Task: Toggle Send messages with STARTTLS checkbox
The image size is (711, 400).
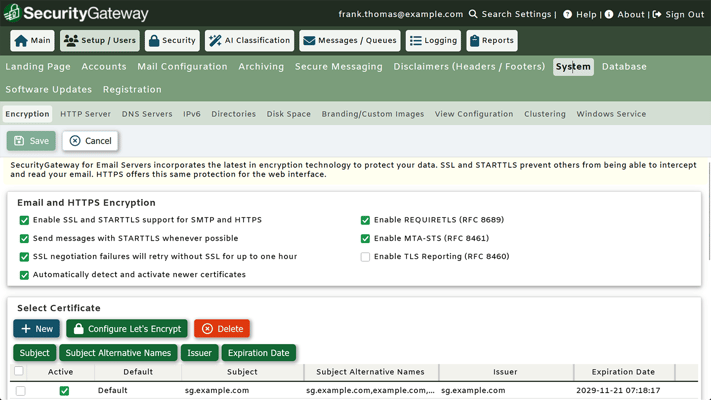Action: (x=24, y=239)
